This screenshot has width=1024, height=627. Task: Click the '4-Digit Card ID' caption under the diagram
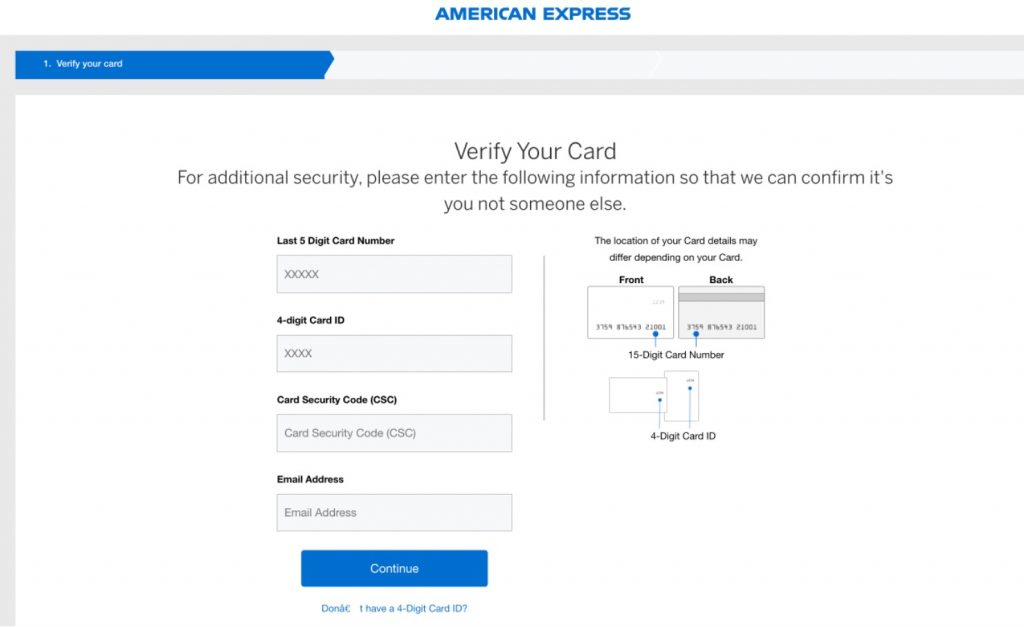[x=683, y=436]
